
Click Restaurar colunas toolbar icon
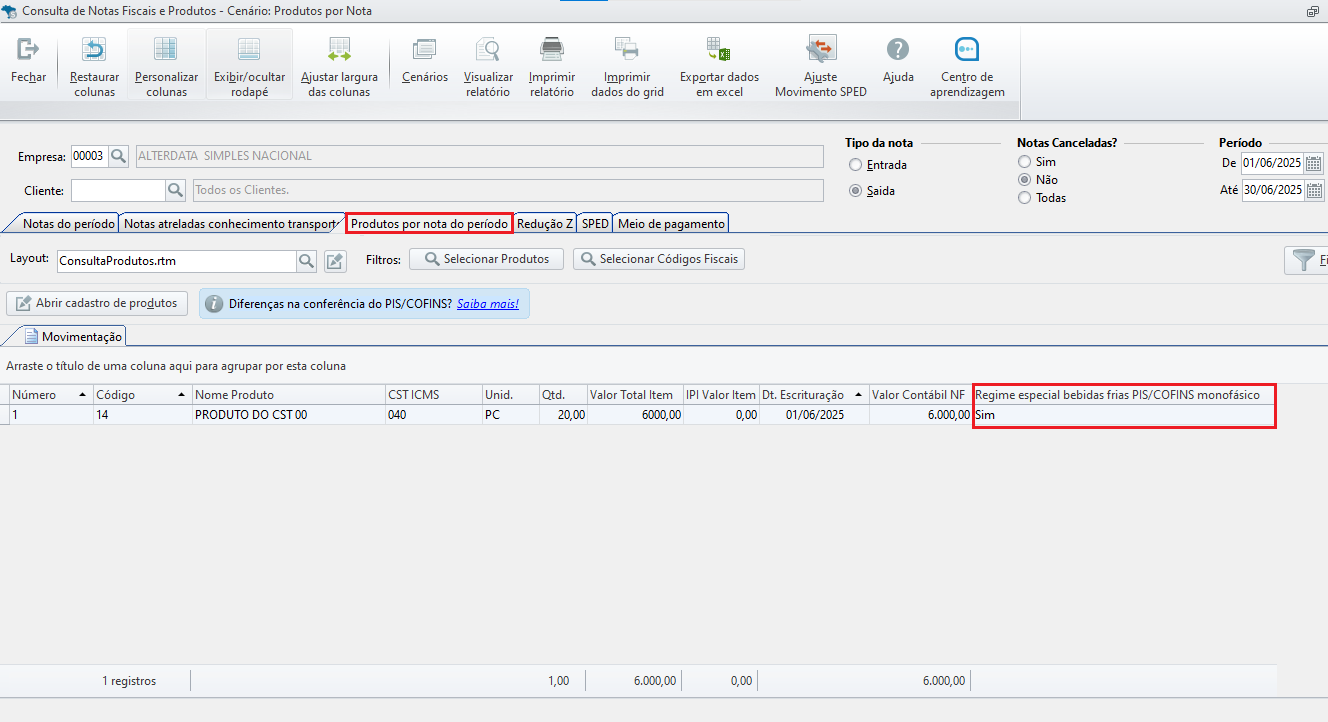tap(93, 49)
